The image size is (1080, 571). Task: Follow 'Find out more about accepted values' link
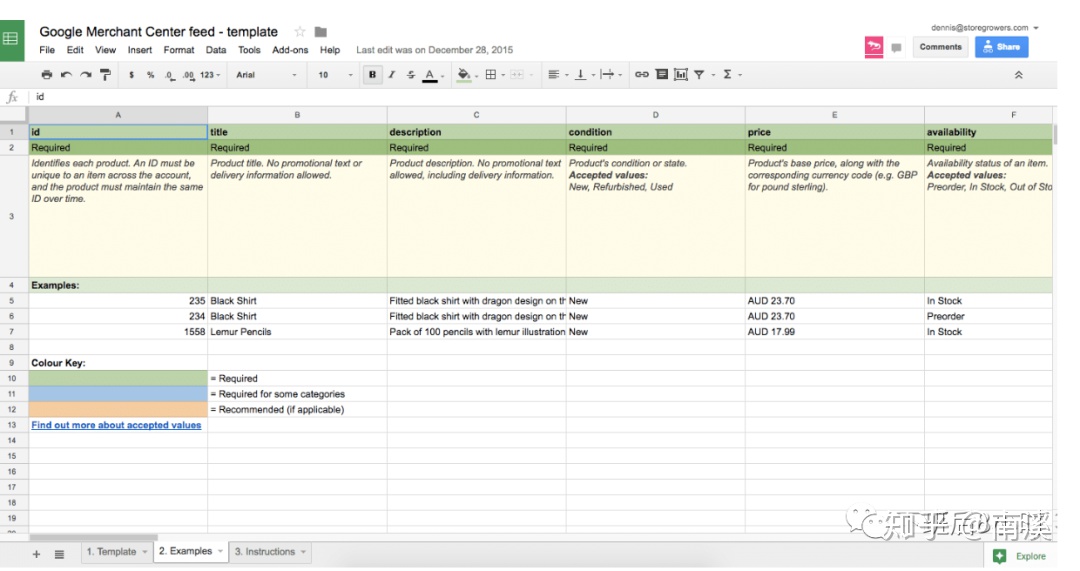[x=116, y=425]
